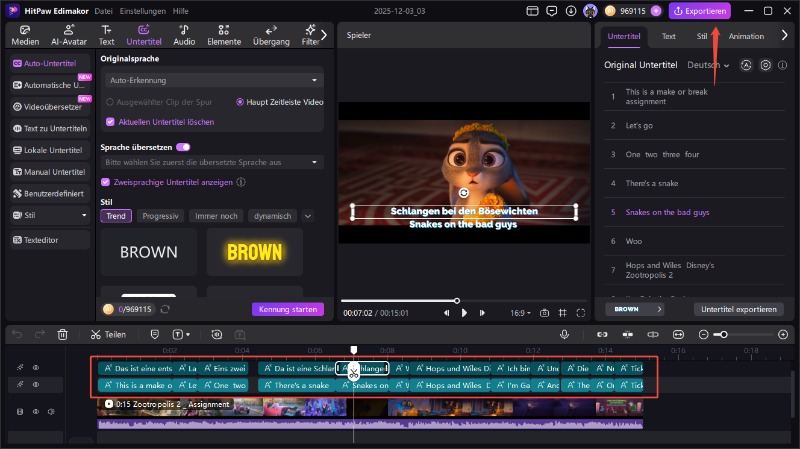Viewport: 800px width, 449px height.
Task: Redo the last action
Action: (x=40, y=335)
